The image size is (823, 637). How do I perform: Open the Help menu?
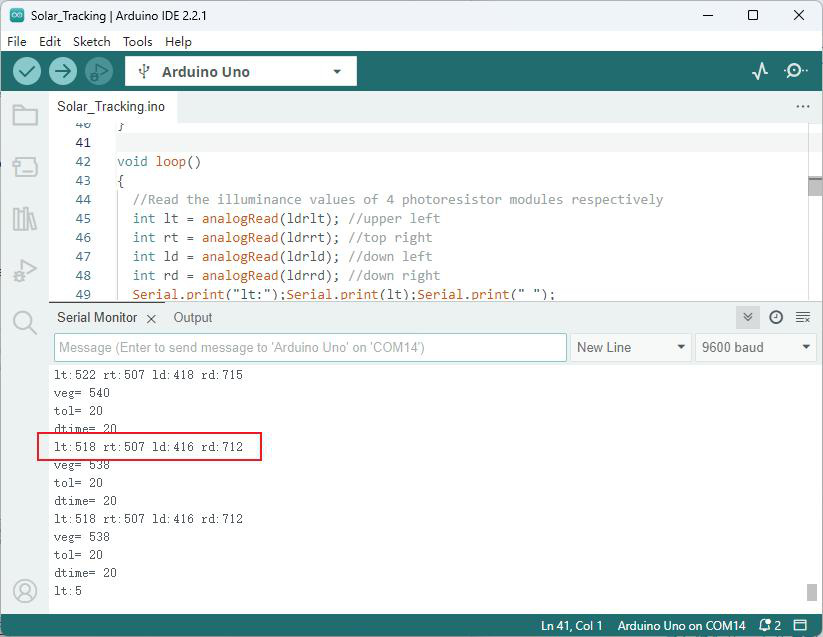178,41
